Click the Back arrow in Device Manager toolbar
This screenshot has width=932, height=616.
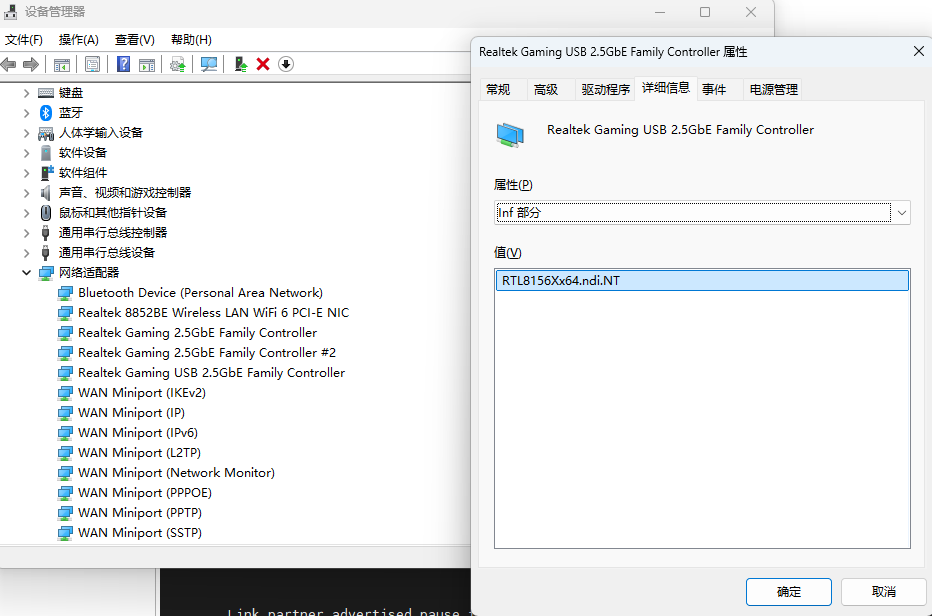point(8,64)
